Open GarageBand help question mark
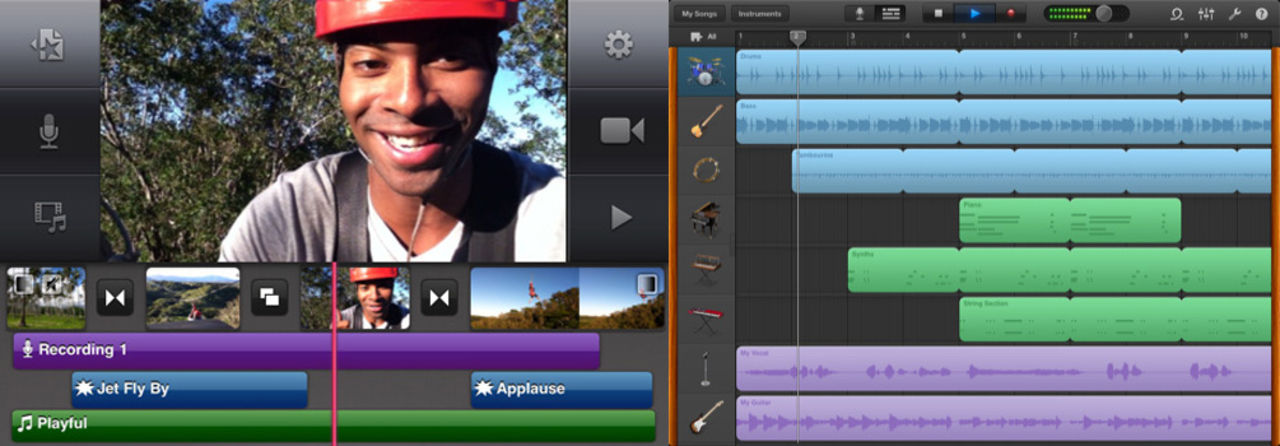The width and height of the screenshot is (1280, 446). click(1261, 14)
